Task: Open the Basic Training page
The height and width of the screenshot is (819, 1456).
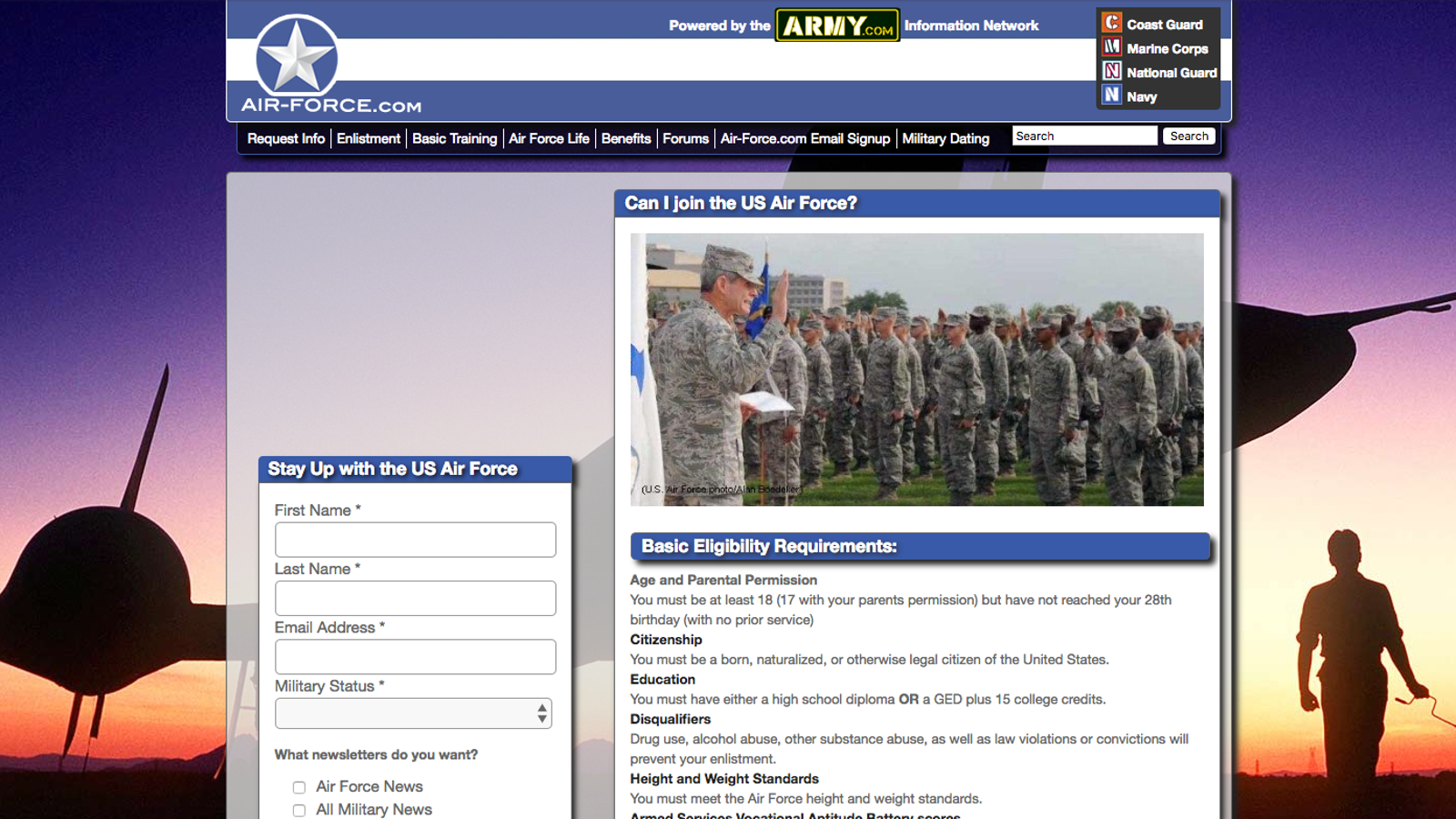Action: click(x=455, y=138)
